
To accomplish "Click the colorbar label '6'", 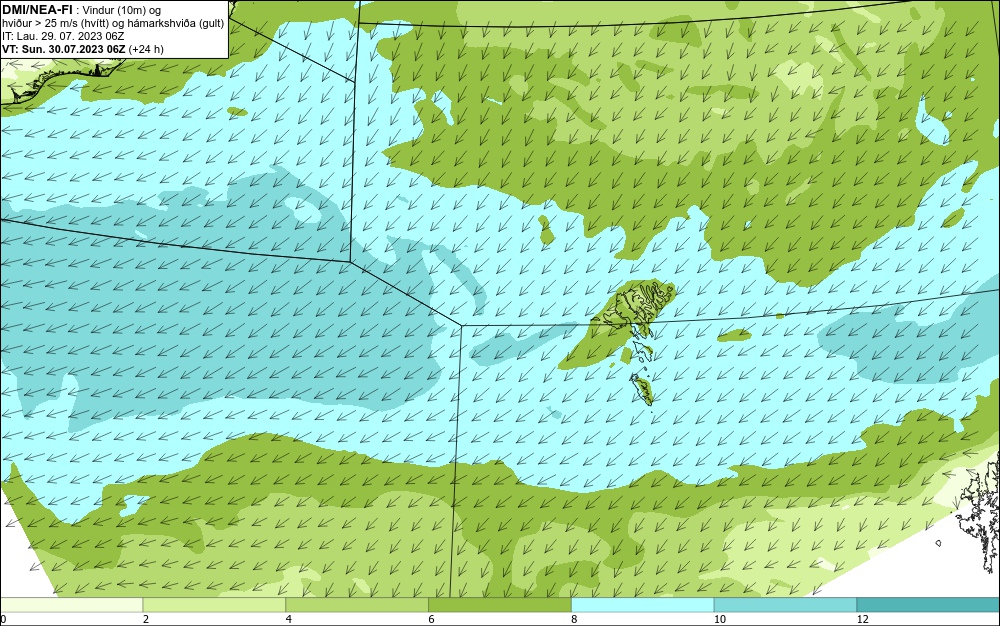I will [431, 619].
